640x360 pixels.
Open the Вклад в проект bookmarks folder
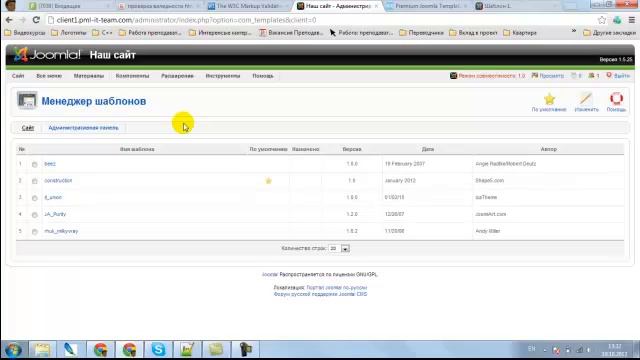(473, 33)
